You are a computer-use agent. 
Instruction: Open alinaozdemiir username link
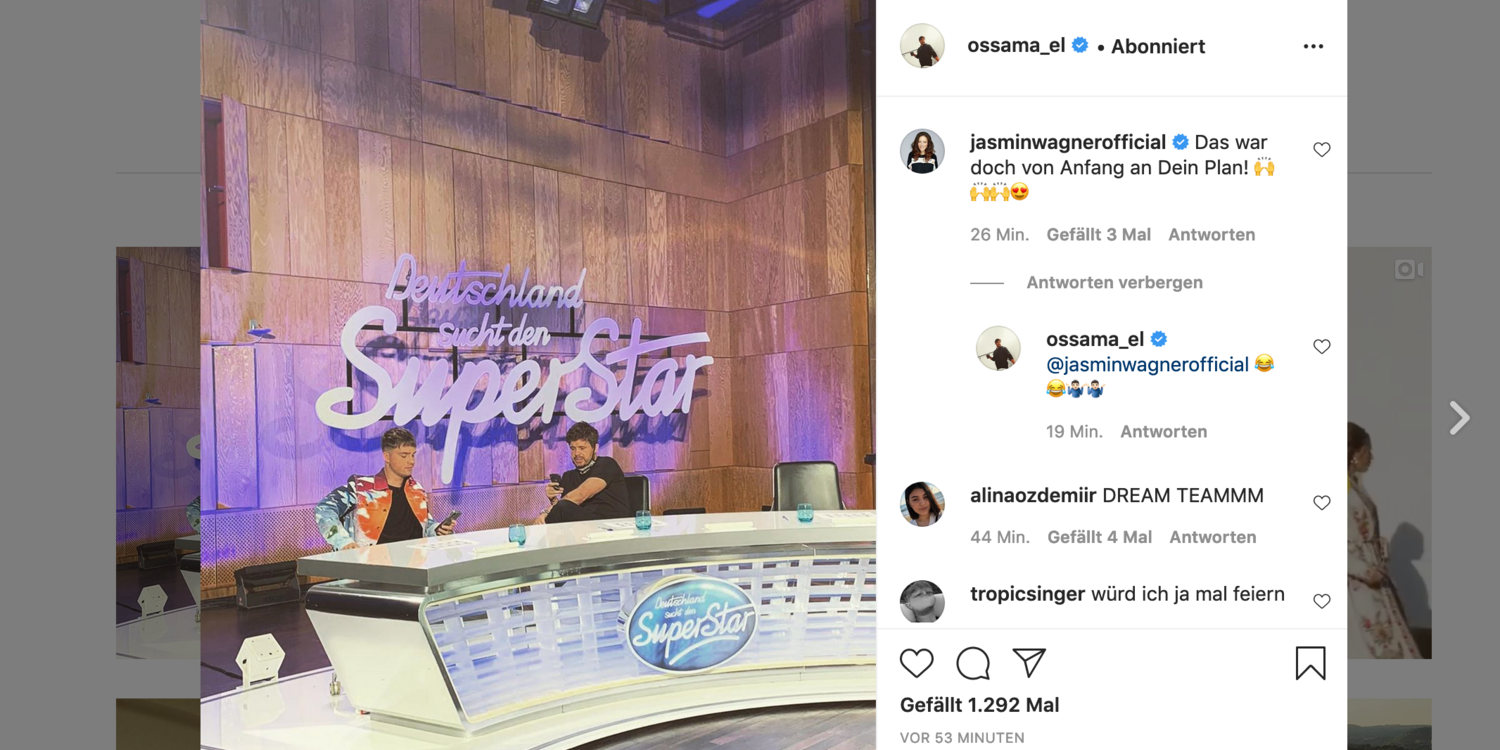point(1033,496)
